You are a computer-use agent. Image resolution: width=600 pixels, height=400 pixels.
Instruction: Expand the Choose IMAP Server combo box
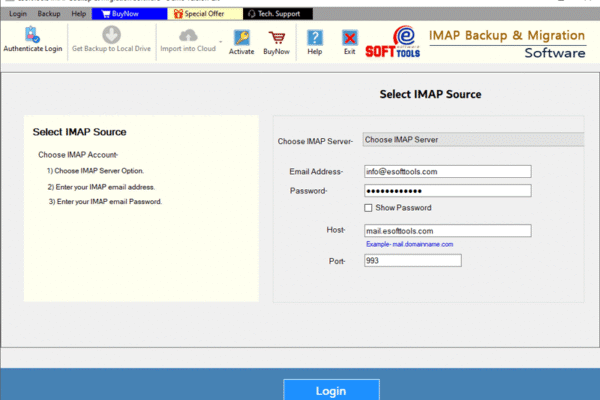473,140
